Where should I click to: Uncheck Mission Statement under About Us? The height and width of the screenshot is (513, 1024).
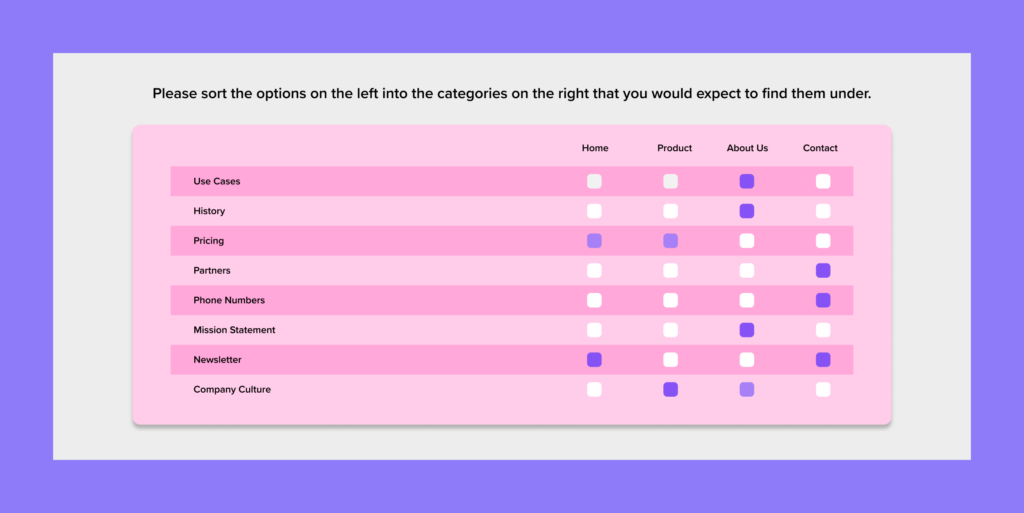(747, 330)
